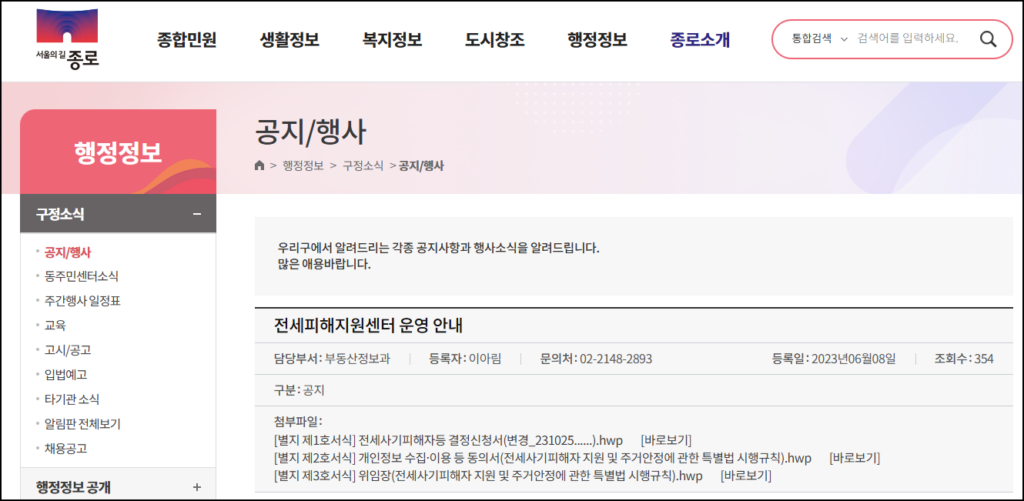This screenshot has width=1024, height=501.
Task: Click the 담당부서 부동산정보과 text
Action: (x=332, y=359)
